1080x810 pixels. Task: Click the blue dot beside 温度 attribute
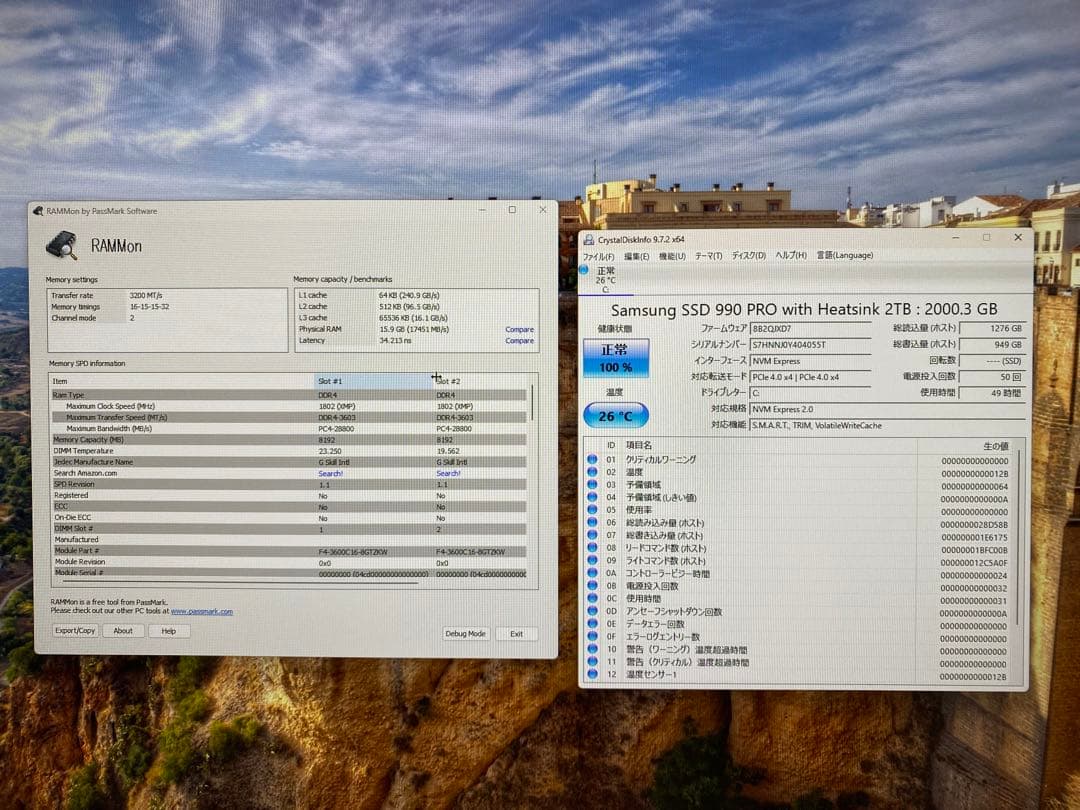[x=592, y=470]
